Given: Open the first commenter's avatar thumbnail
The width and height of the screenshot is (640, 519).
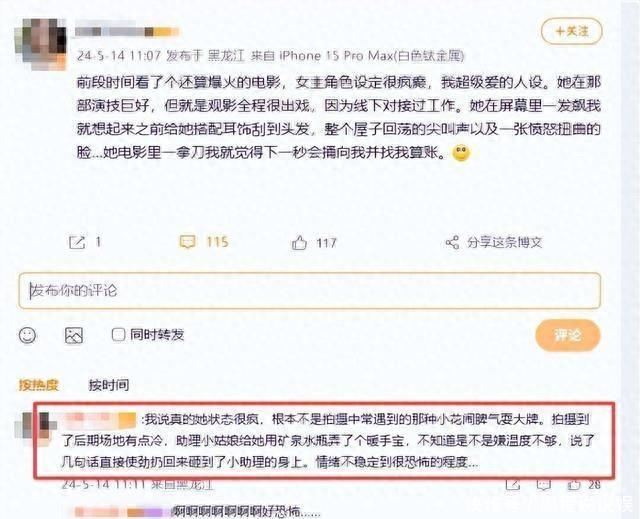Looking at the screenshot, I should tap(31, 428).
